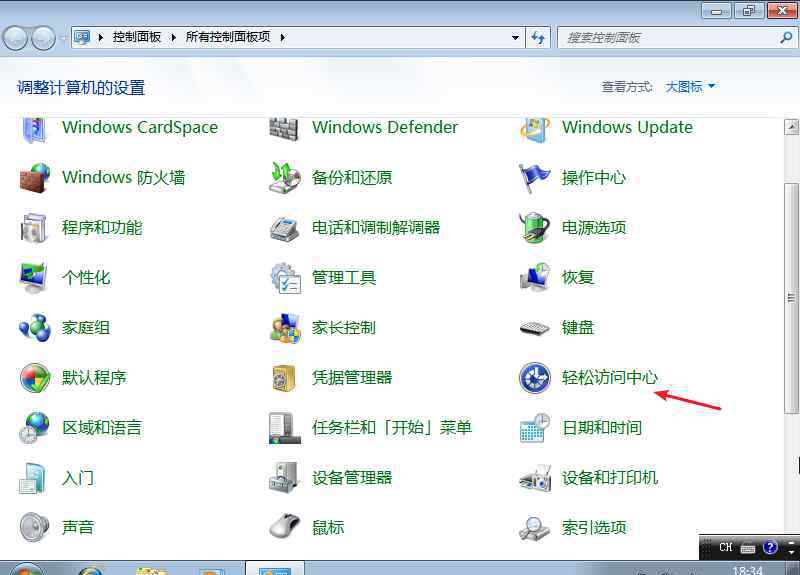This screenshot has height=575, width=800.
Task: Click the CH language bar indicator
Action: 726,547
